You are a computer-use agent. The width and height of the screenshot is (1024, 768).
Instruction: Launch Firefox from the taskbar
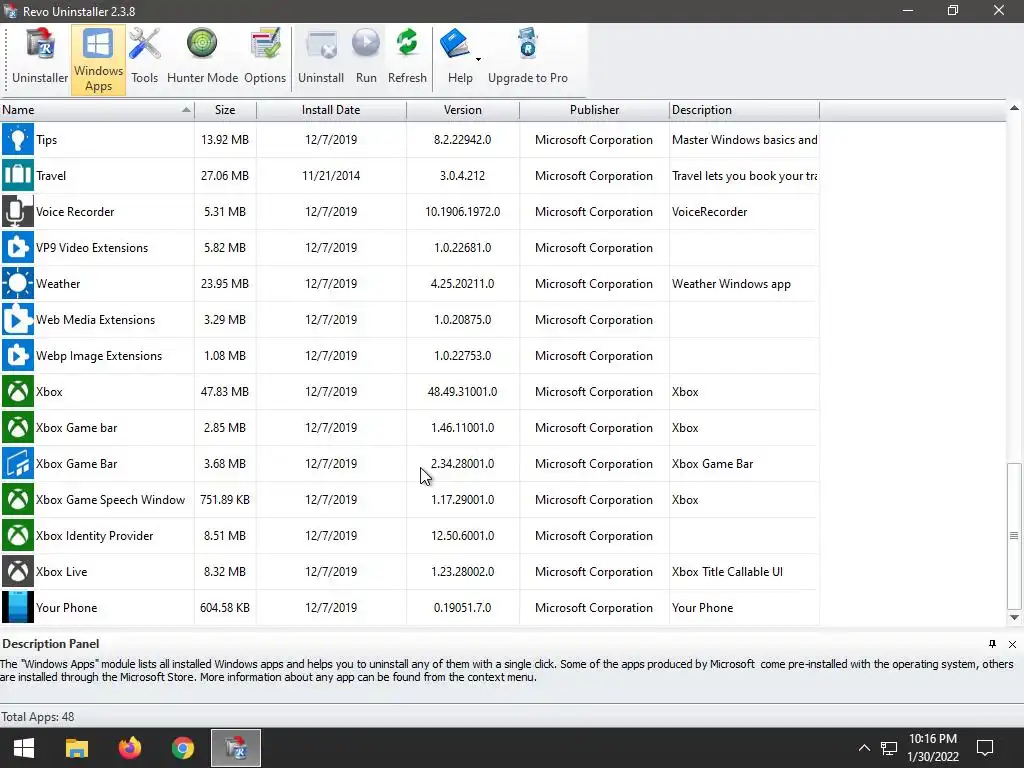[x=129, y=748]
